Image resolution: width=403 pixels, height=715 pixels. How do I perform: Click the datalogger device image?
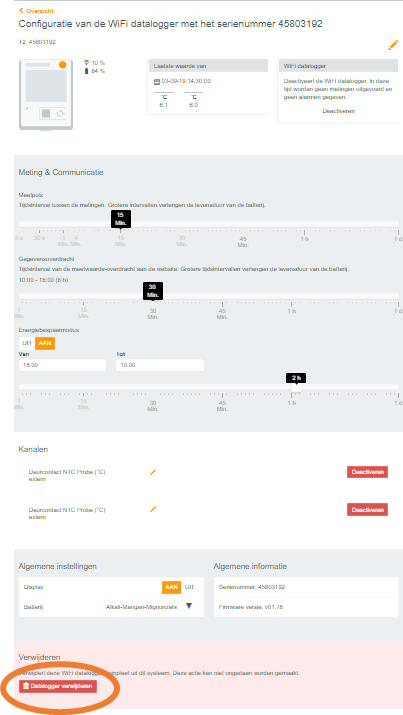click(46, 95)
